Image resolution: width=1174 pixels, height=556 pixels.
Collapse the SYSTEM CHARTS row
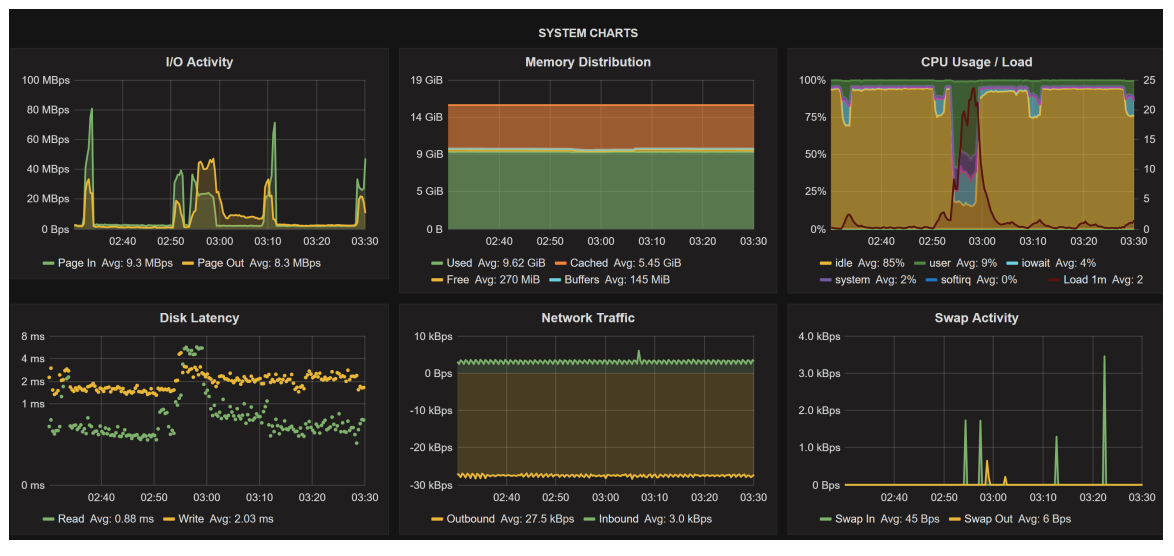[x=587, y=33]
